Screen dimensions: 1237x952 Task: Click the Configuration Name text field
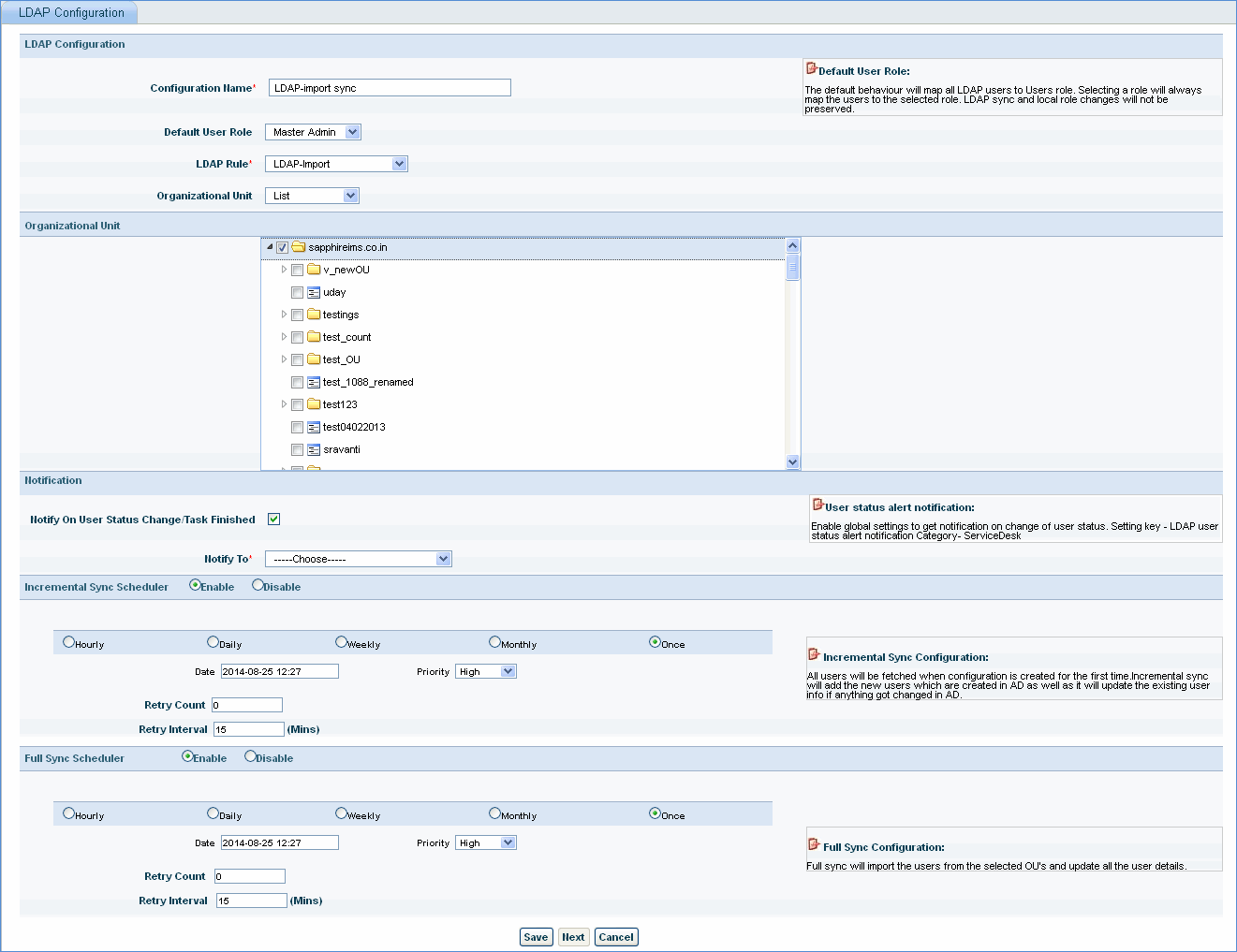[390, 88]
